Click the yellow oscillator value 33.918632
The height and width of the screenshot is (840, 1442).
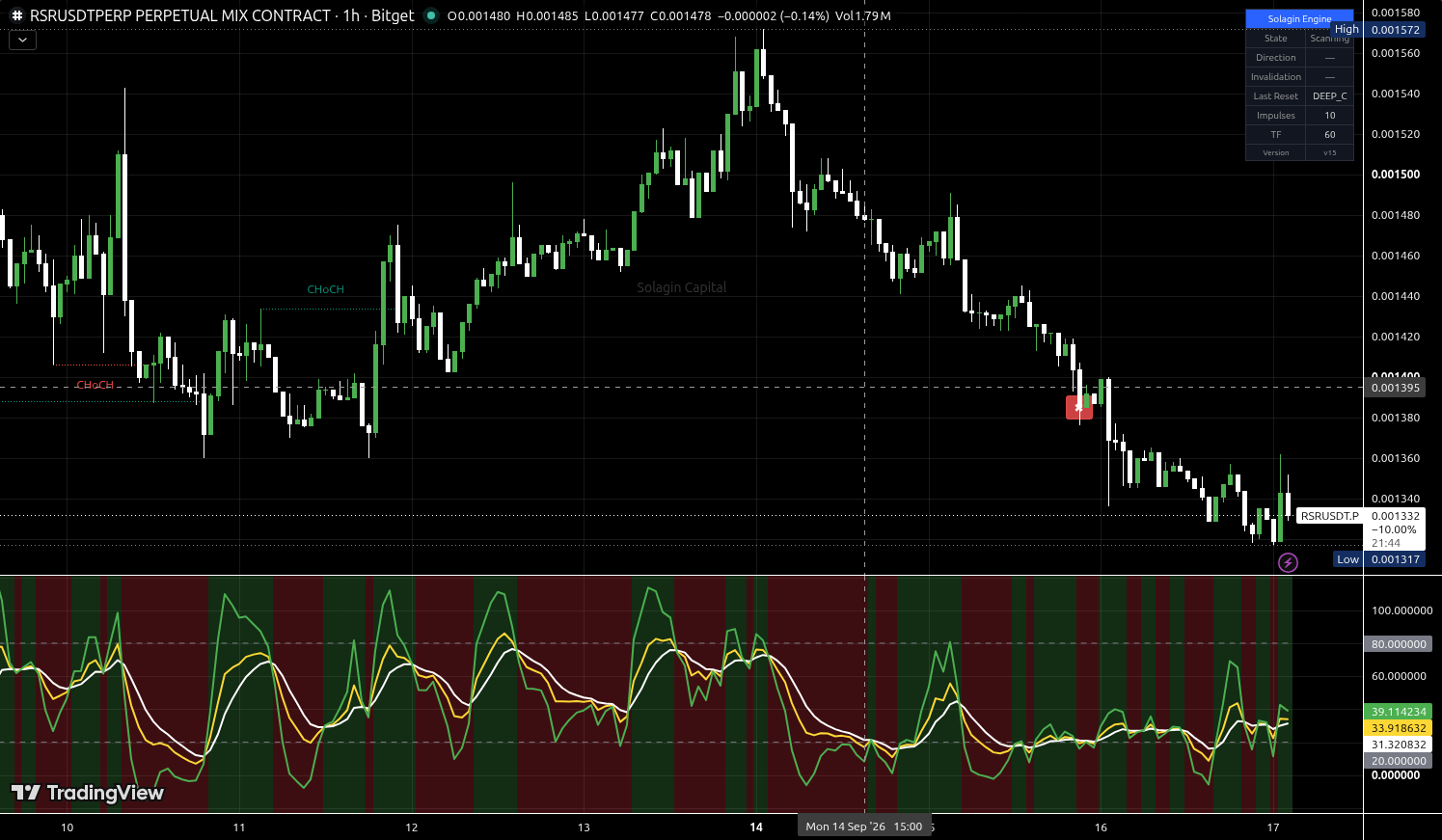(x=1399, y=728)
